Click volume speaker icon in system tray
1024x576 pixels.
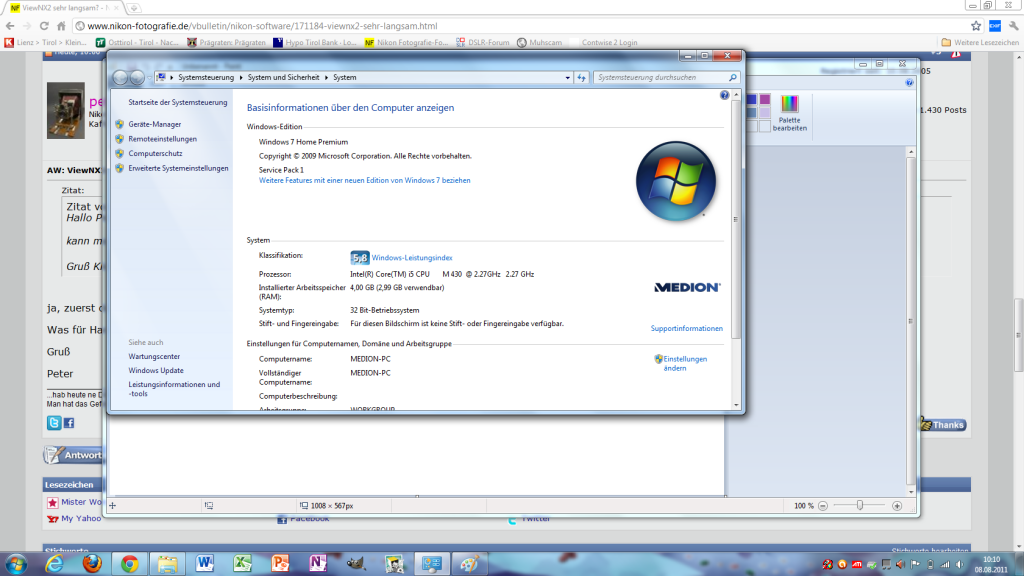(x=959, y=565)
